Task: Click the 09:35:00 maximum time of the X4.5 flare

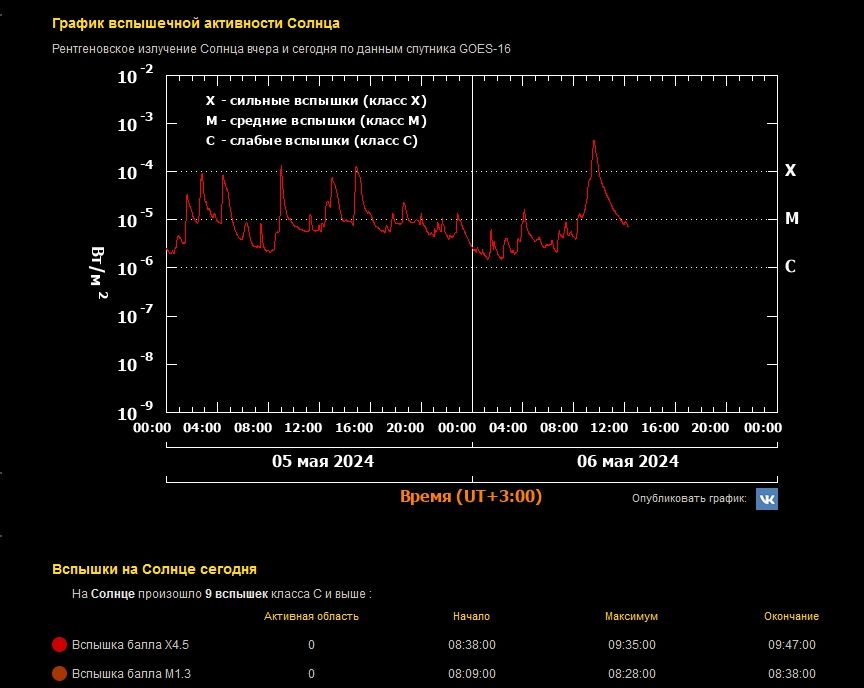Action: pos(631,645)
